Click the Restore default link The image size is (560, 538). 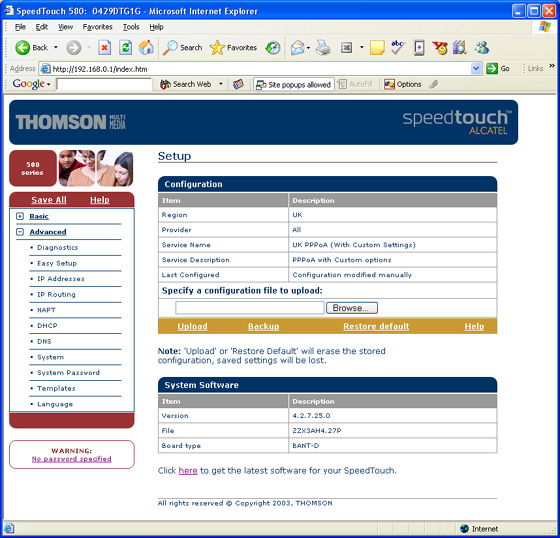point(376,326)
